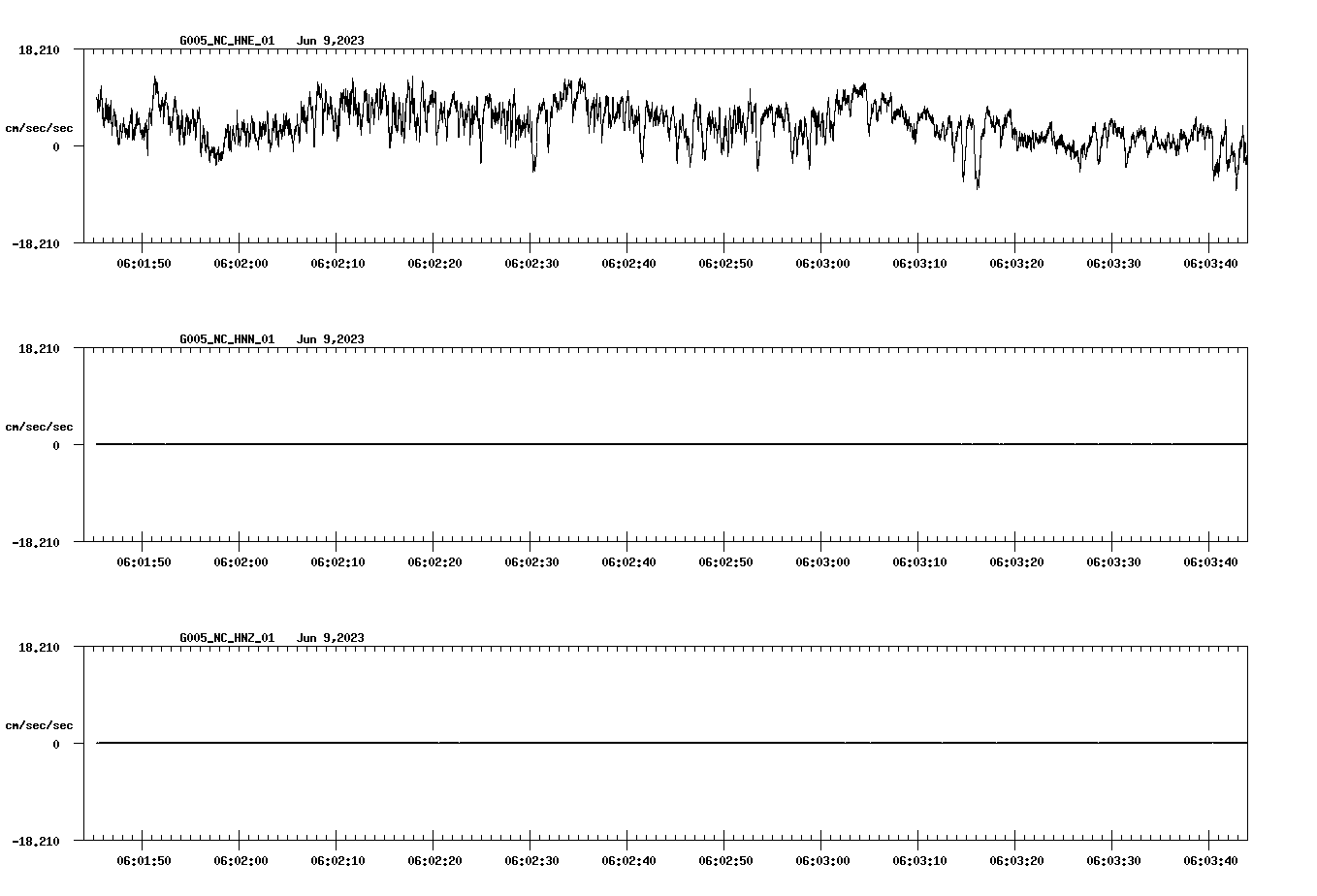Click the 0 axis label of the HNN plot
Screen dimensions: 1317x896
click(56, 446)
